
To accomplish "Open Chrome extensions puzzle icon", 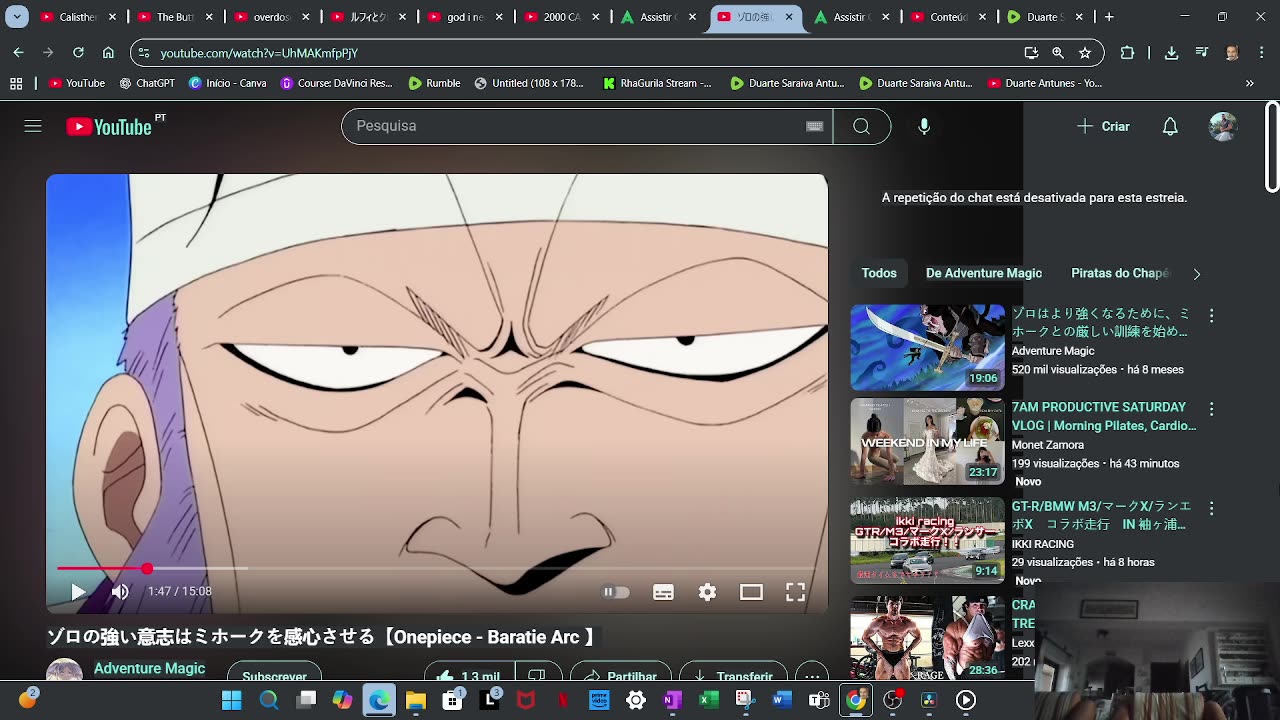I will pyautogui.click(x=1128, y=53).
